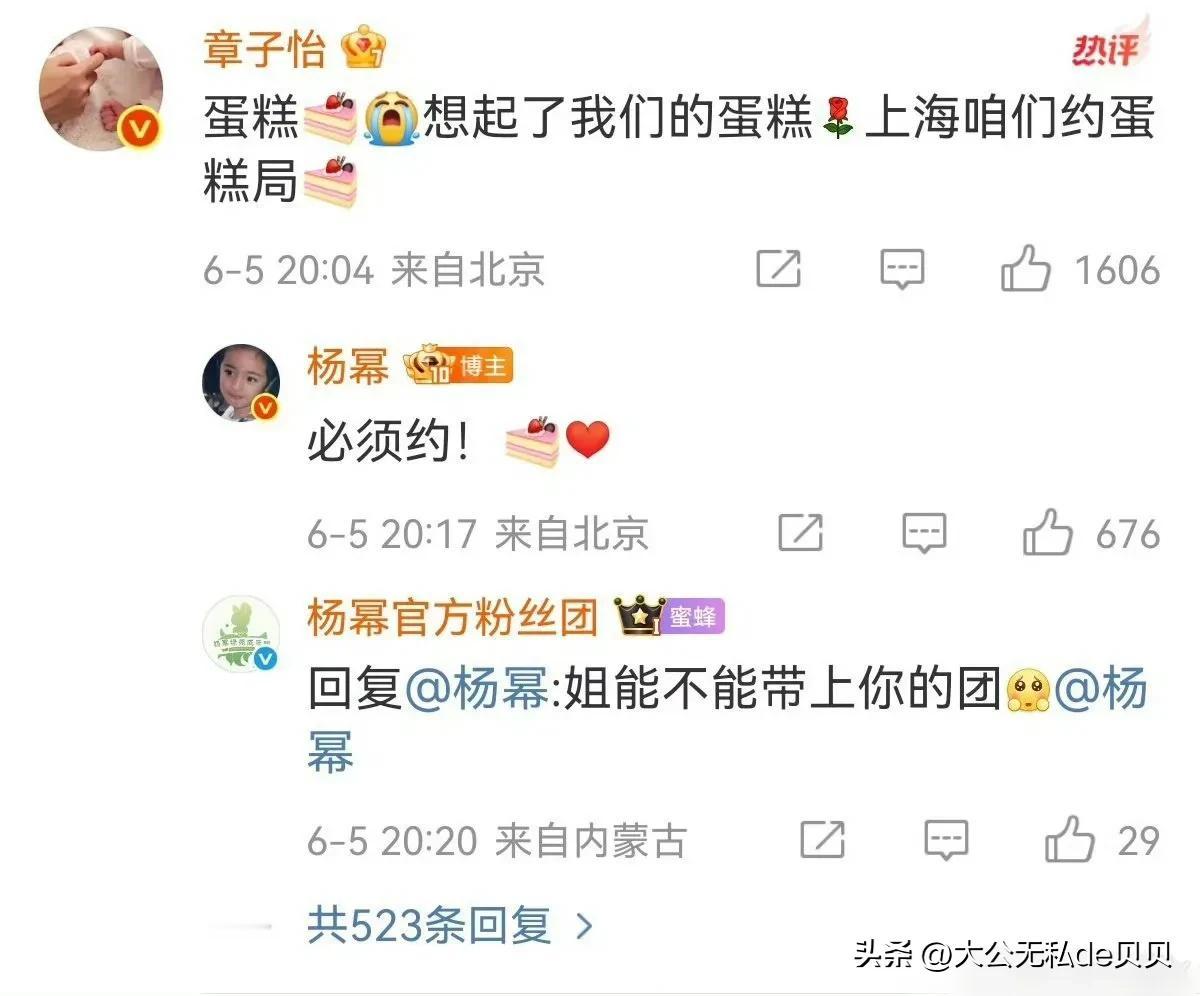The height and width of the screenshot is (996, 1200).
Task: Tap the comment icon on 杨幂's reply
Action: coord(924,534)
